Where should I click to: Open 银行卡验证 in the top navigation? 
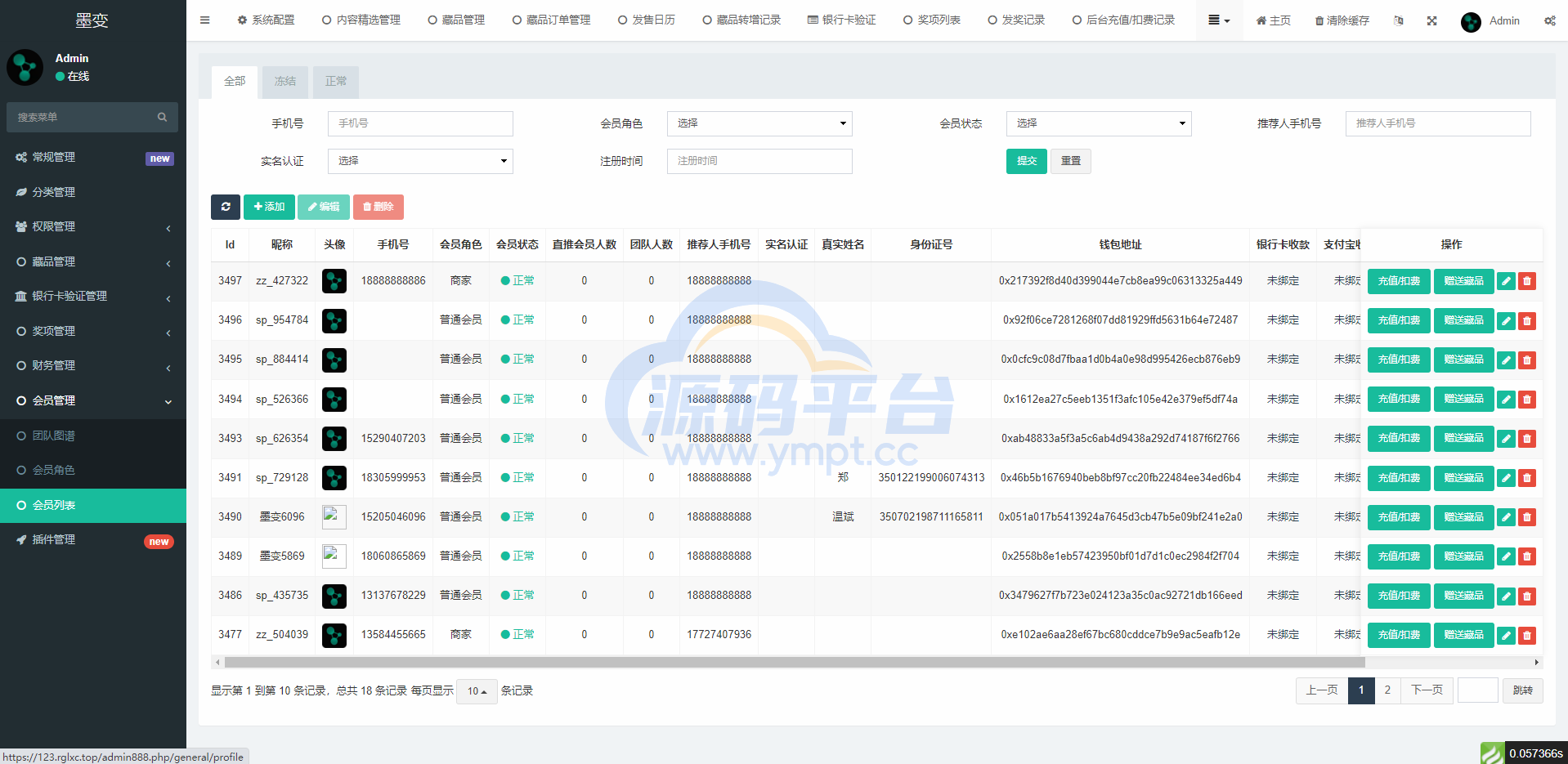[842, 20]
